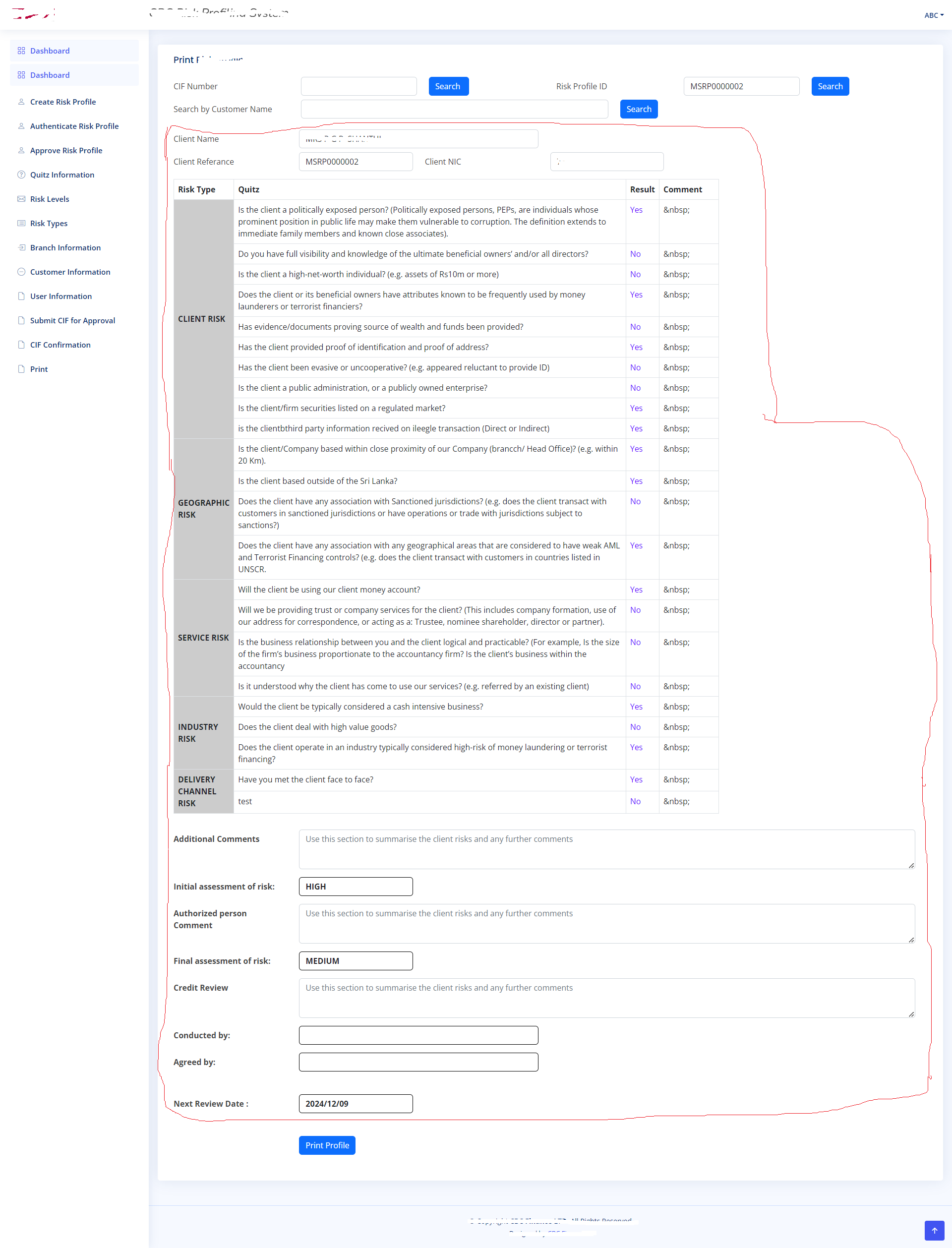The image size is (952, 1248).
Task: Click the Additional Comments text area
Action: point(606,849)
